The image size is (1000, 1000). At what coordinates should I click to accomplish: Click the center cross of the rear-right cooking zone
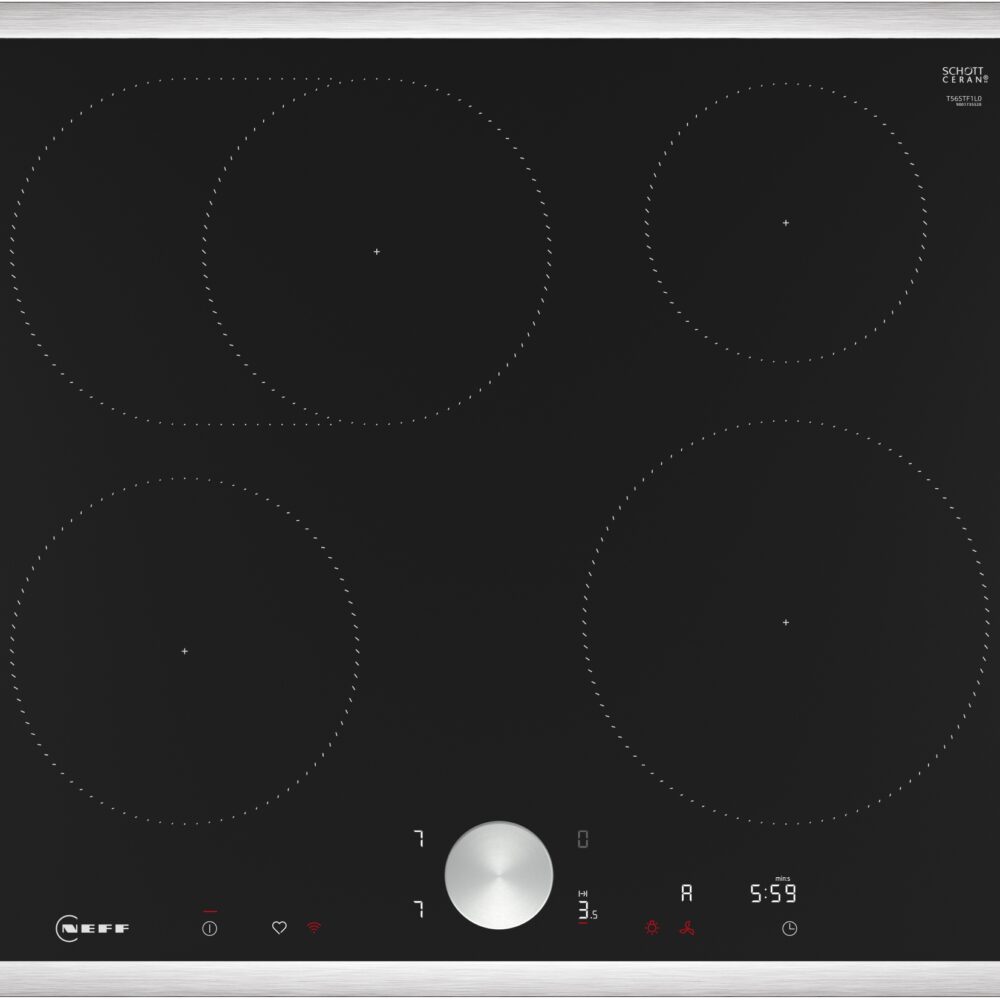click(x=786, y=223)
